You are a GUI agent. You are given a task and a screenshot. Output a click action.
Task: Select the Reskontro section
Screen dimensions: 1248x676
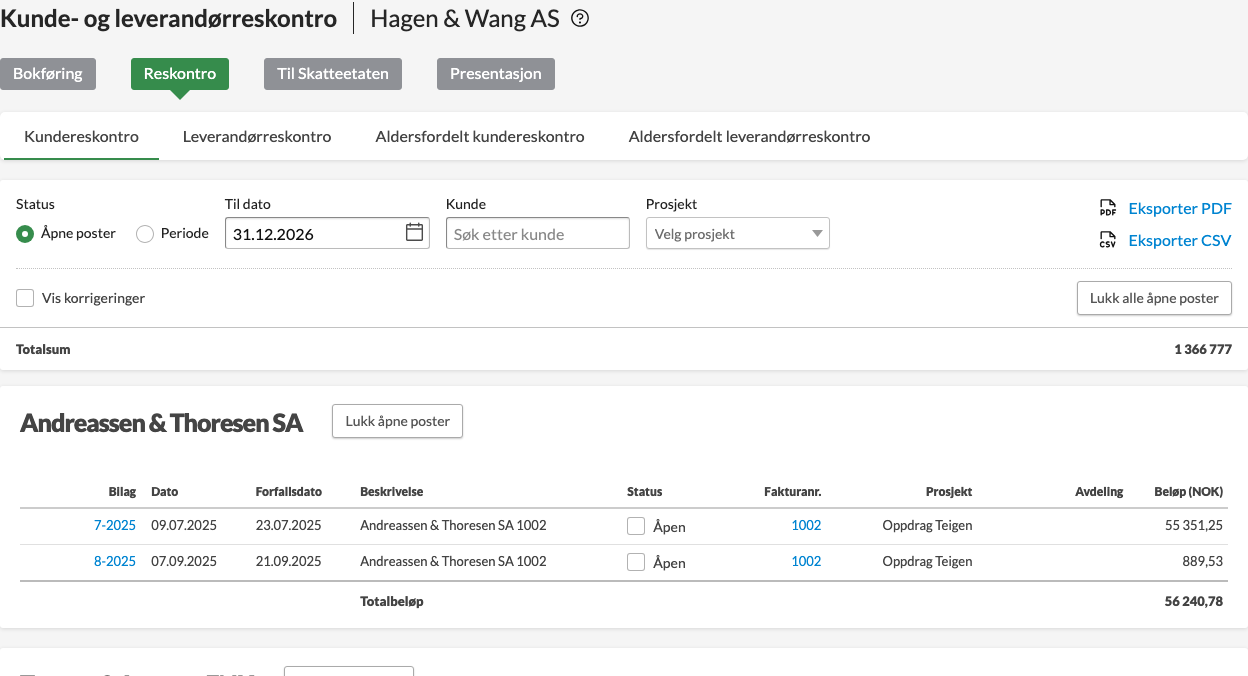point(180,74)
